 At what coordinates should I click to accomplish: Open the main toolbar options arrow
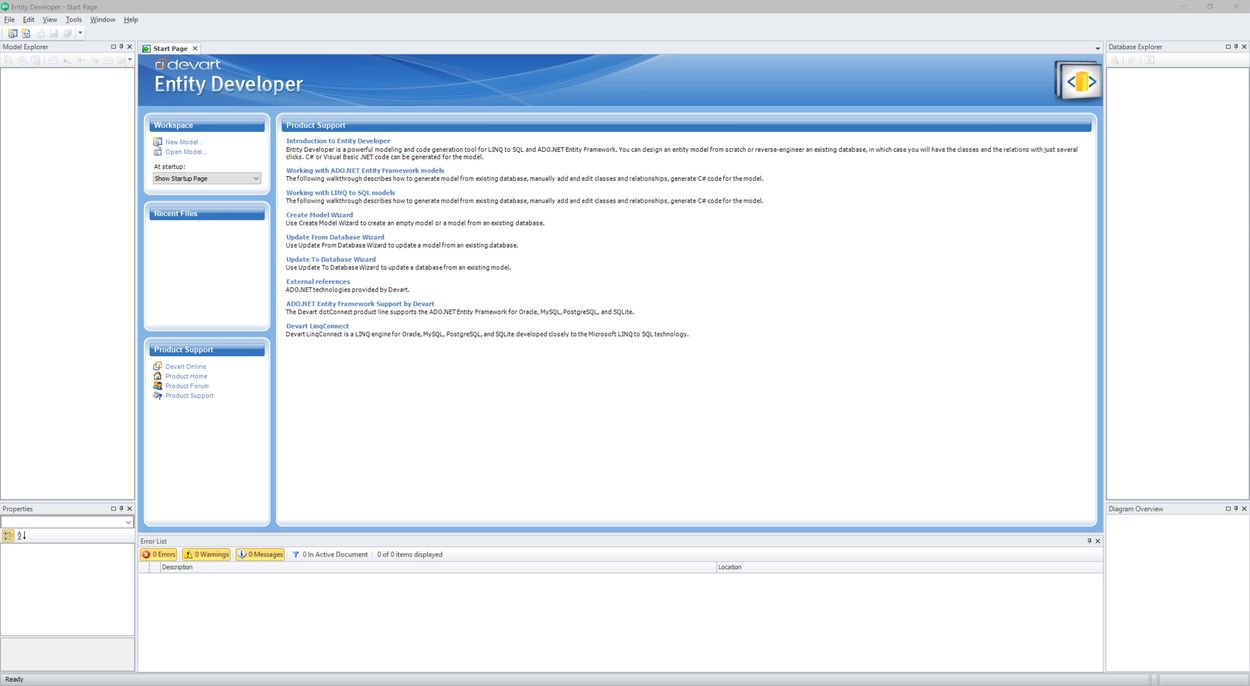[80, 33]
